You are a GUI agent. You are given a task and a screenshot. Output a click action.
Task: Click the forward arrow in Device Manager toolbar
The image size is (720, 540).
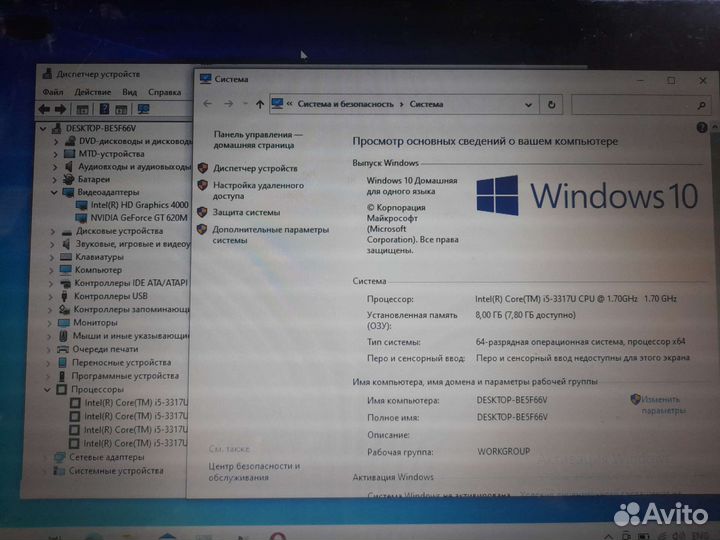[x=61, y=109]
